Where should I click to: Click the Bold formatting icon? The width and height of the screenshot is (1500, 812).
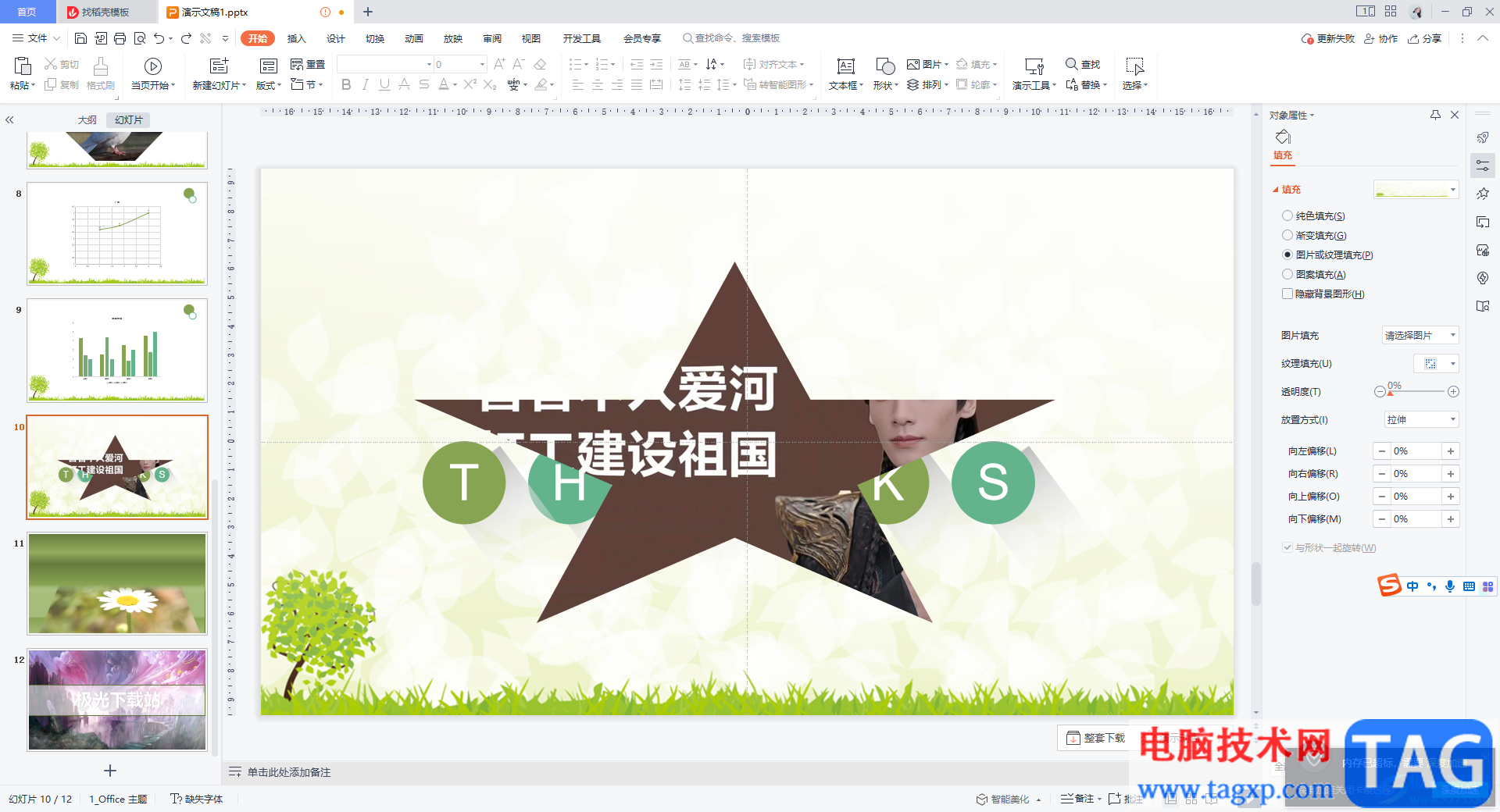coord(346,84)
